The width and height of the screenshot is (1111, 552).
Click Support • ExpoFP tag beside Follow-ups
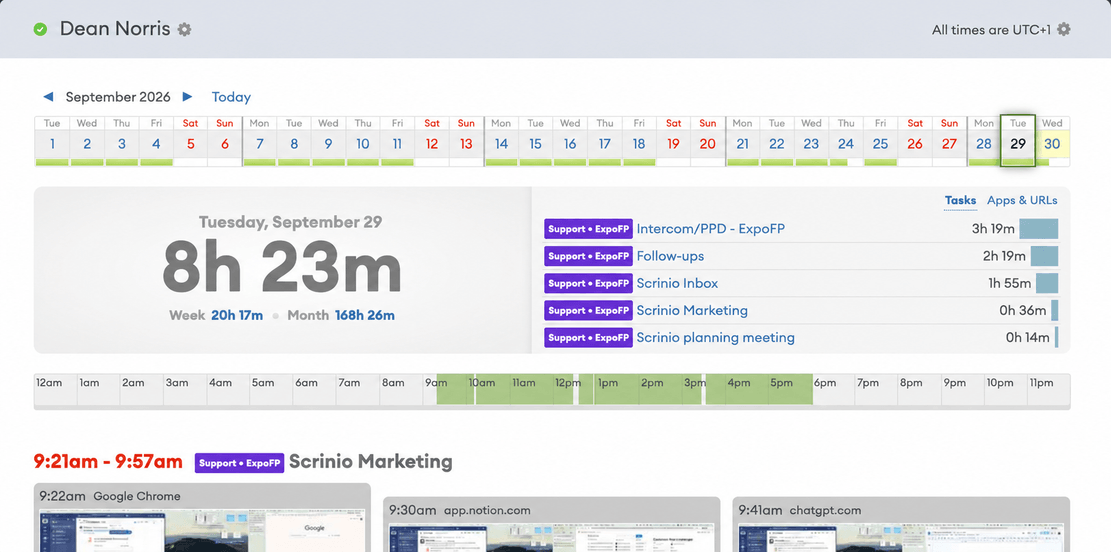pos(588,256)
